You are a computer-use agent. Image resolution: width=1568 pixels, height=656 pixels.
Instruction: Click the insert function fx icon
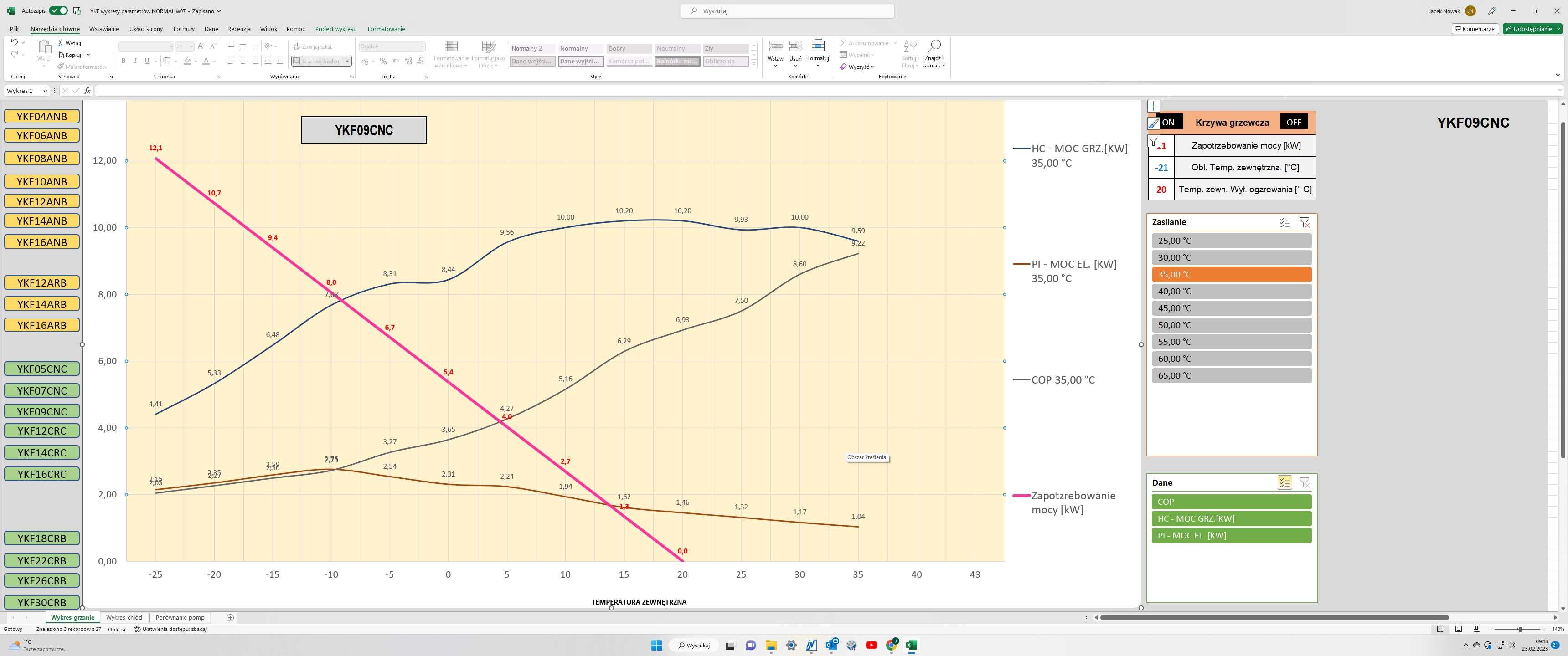tap(88, 91)
